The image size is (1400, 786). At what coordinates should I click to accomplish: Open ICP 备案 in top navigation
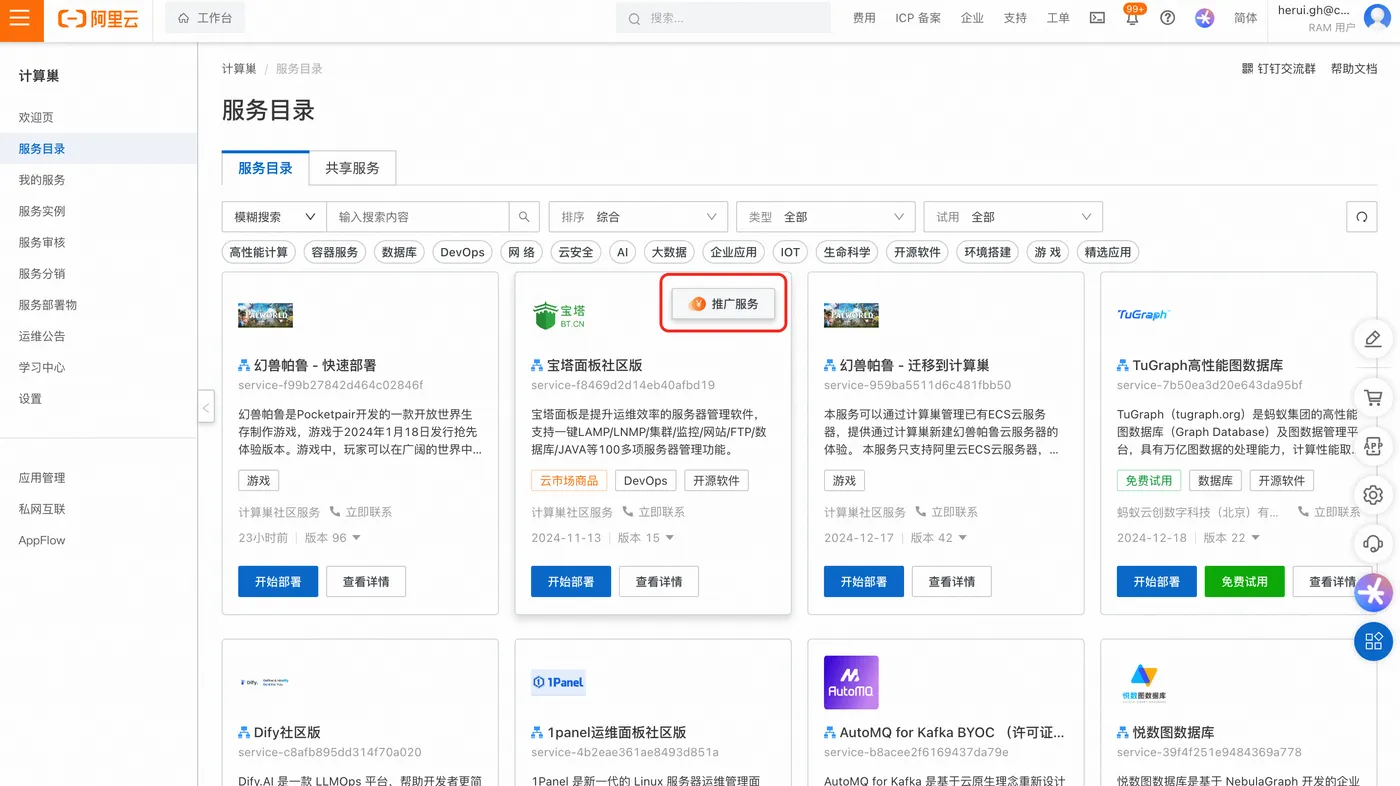(x=918, y=18)
